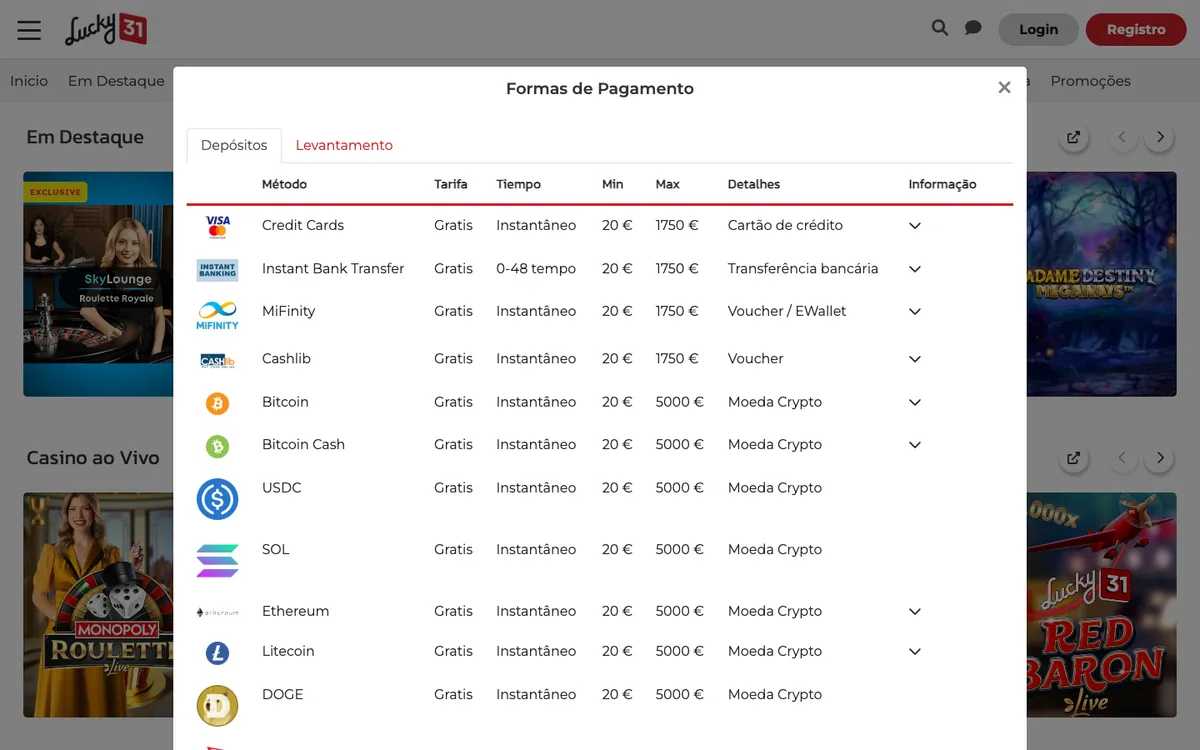
Task: Go to next Casino ao Vivo games
Action: click(x=1160, y=458)
